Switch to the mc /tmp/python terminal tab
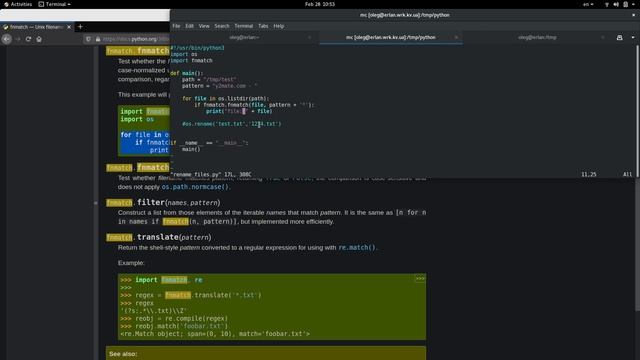 tap(391, 37)
